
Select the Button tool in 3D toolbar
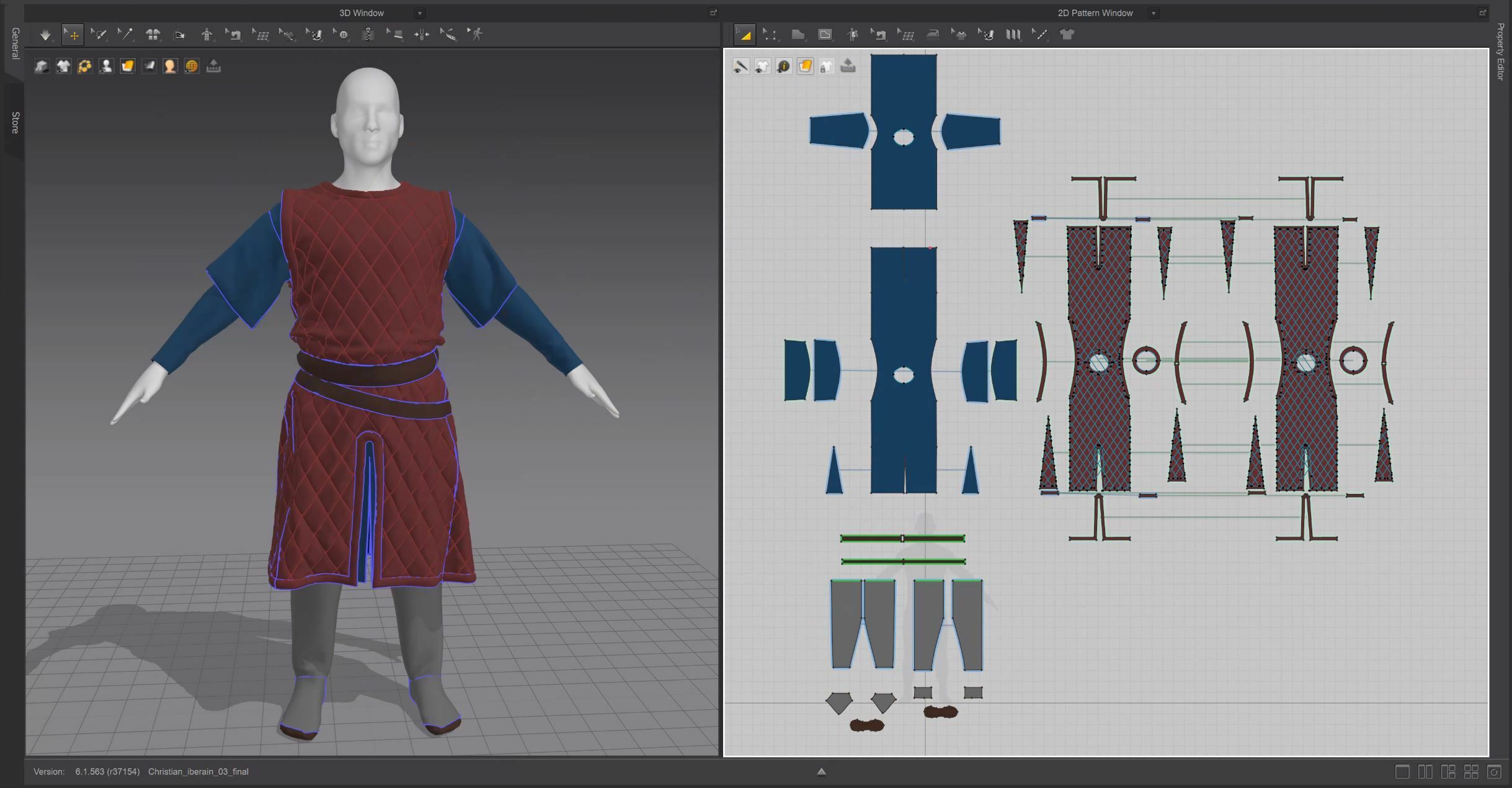(341, 35)
